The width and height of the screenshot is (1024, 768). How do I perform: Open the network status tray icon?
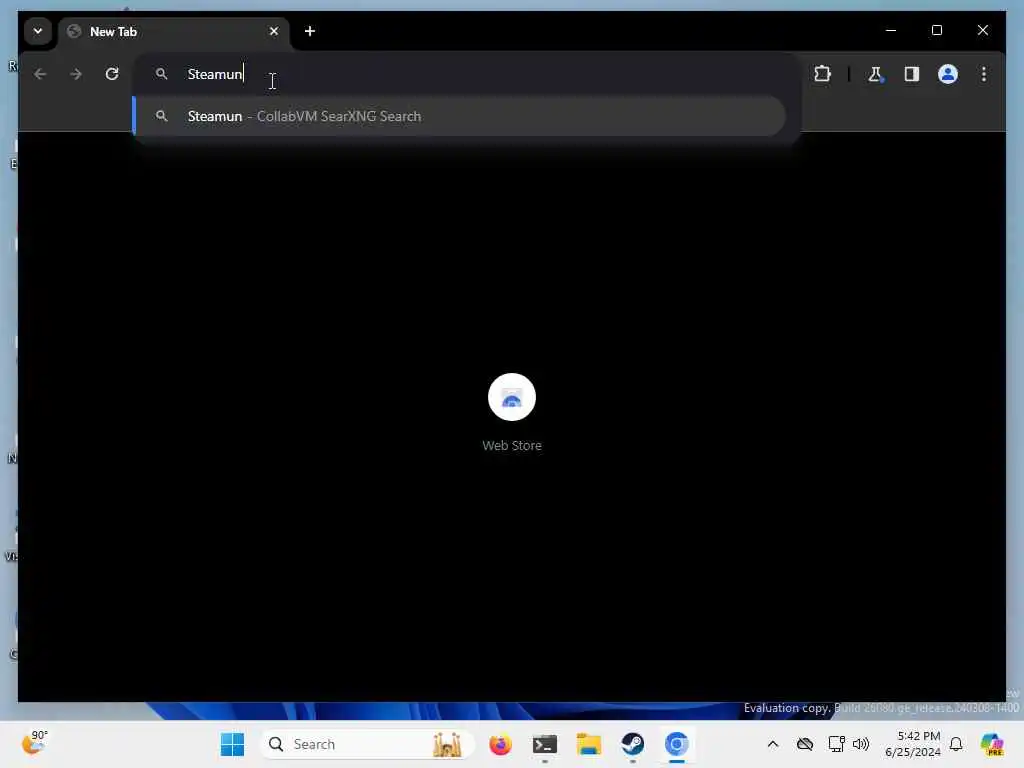(836, 744)
